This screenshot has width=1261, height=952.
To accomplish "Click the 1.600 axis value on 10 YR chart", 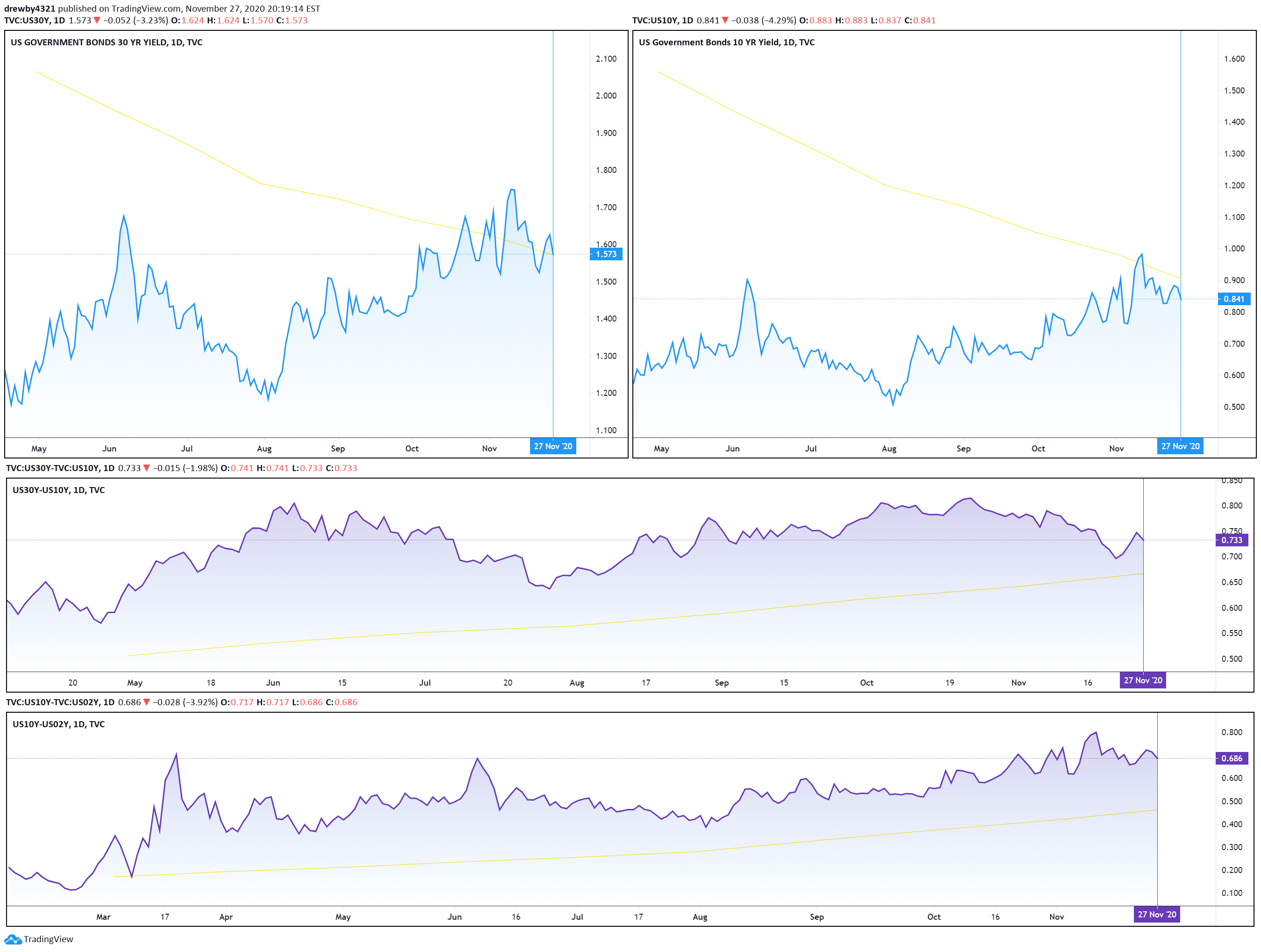I will click(1234, 59).
